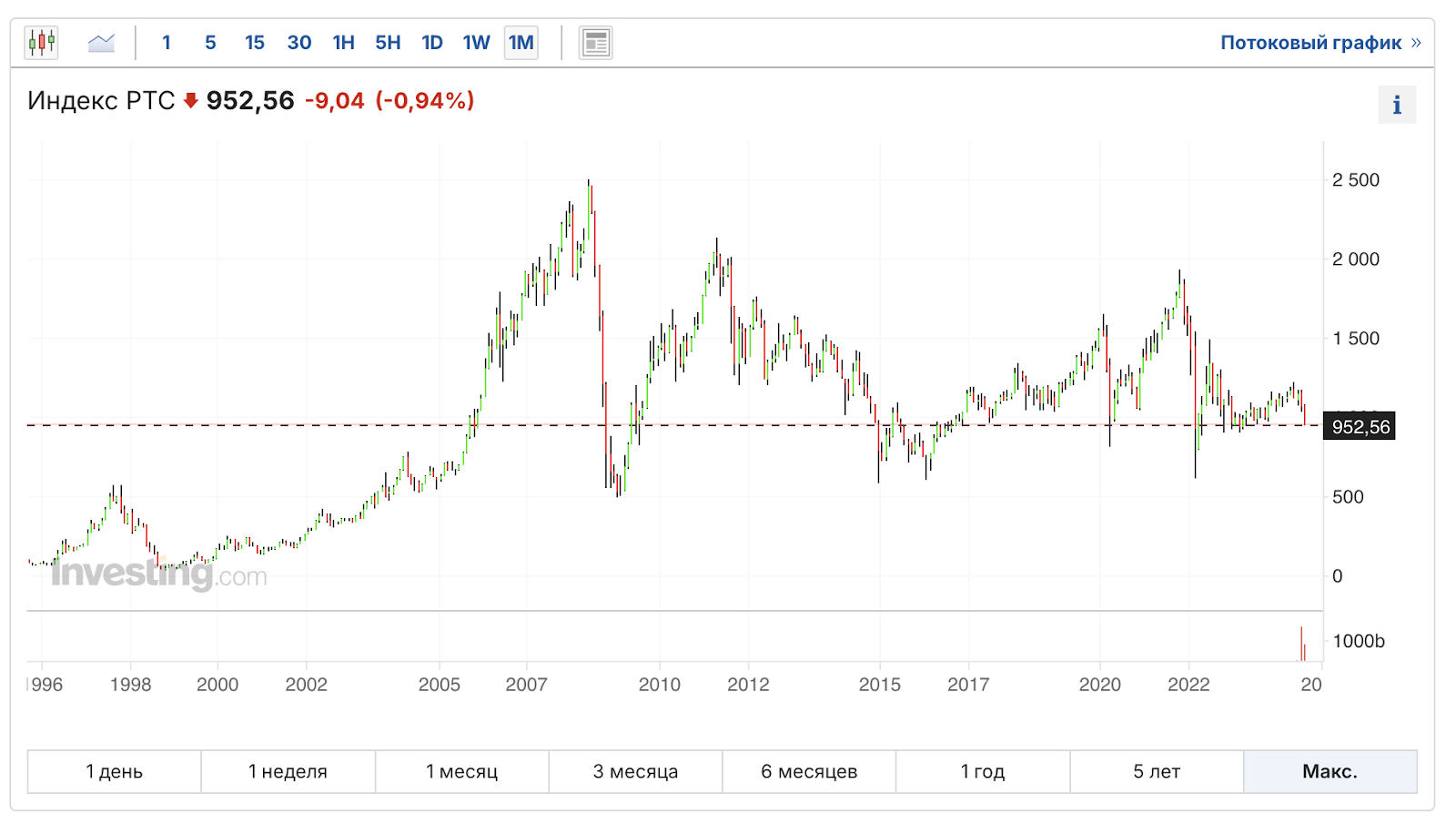Click the Индекс РТС title text
Viewport: 1456px width, 824px height.
(x=101, y=100)
